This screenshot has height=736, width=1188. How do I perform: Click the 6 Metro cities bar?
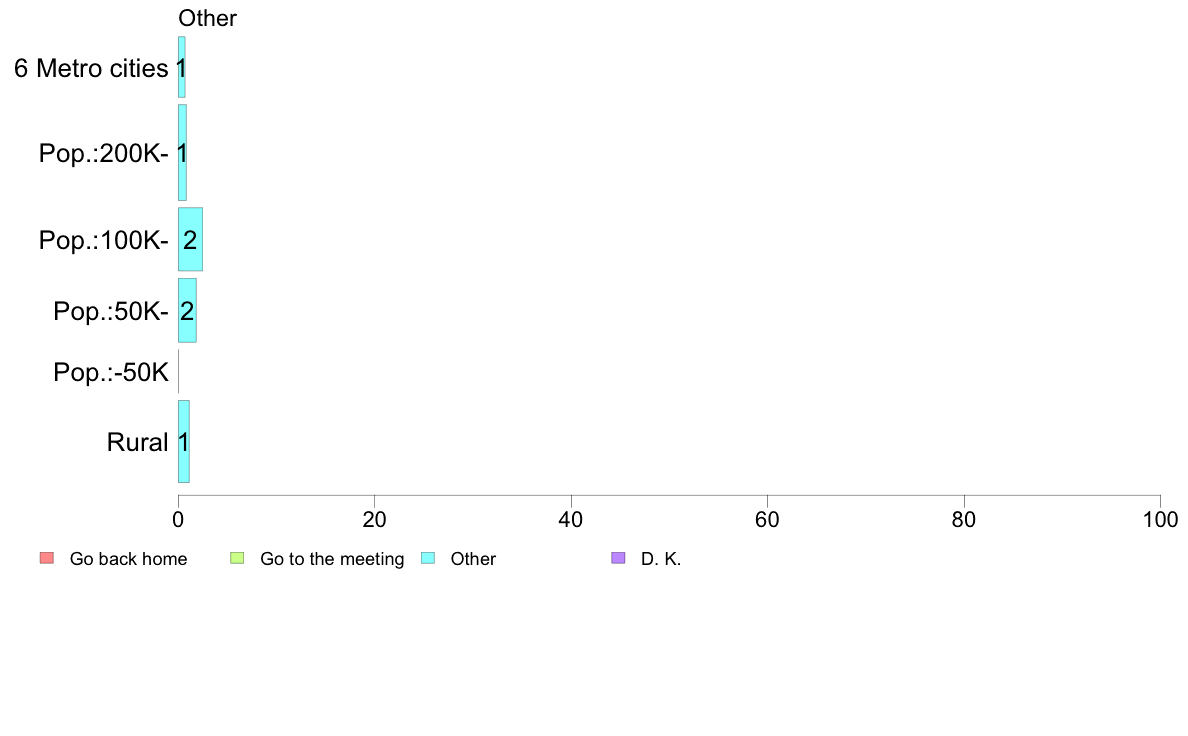tap(182, 67)
